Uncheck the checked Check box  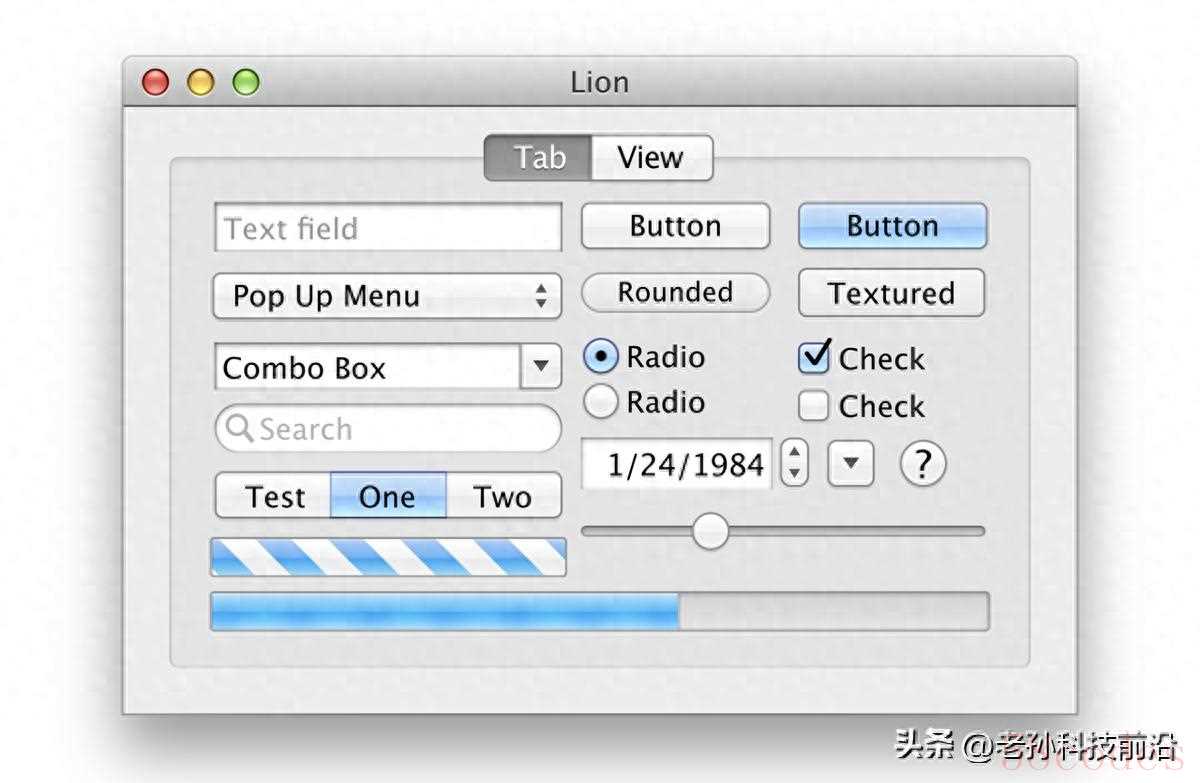814,357
